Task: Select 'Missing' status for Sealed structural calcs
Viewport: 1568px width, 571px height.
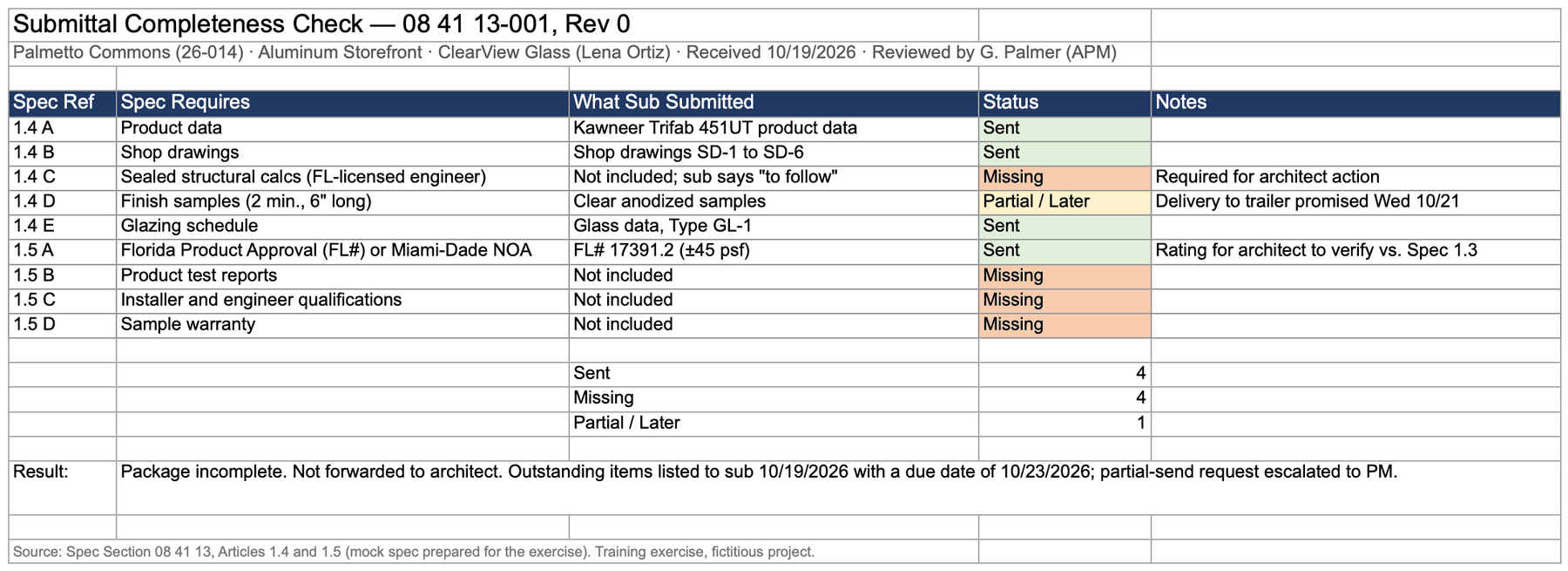Action: (1064, 177)
